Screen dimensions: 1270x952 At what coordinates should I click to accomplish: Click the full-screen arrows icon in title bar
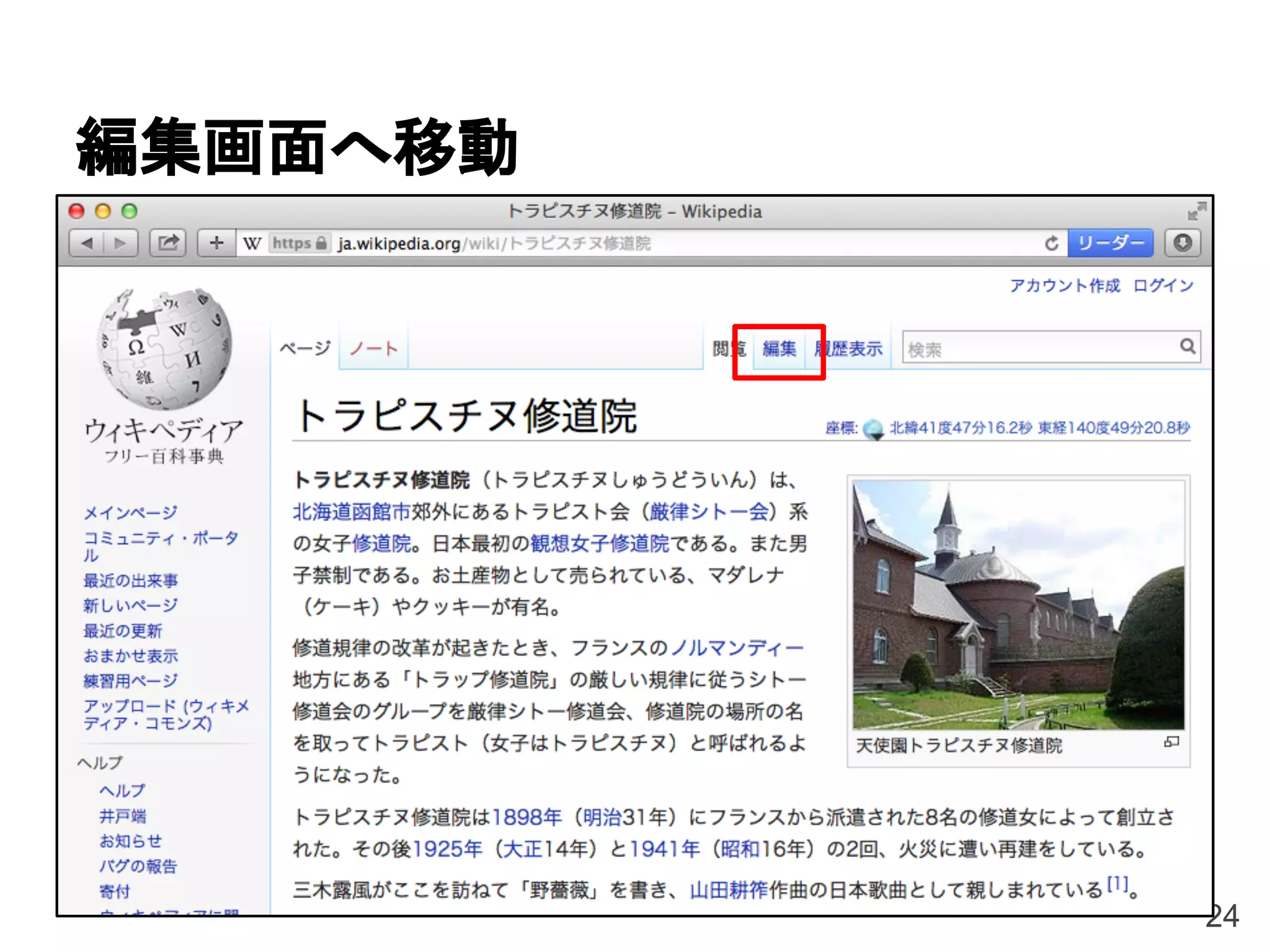tap(1197, 211)
